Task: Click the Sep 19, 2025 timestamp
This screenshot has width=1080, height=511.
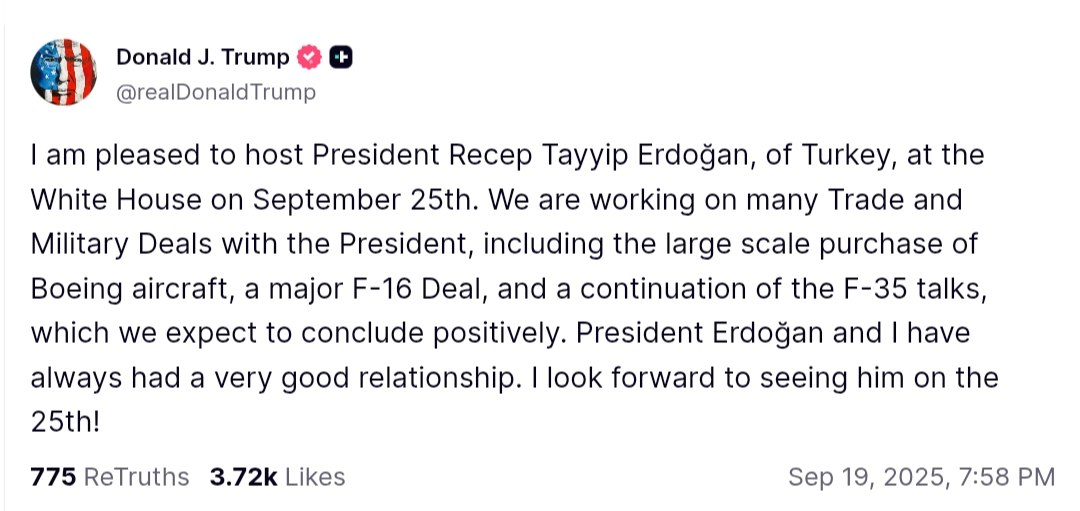Action: point(865,477)
